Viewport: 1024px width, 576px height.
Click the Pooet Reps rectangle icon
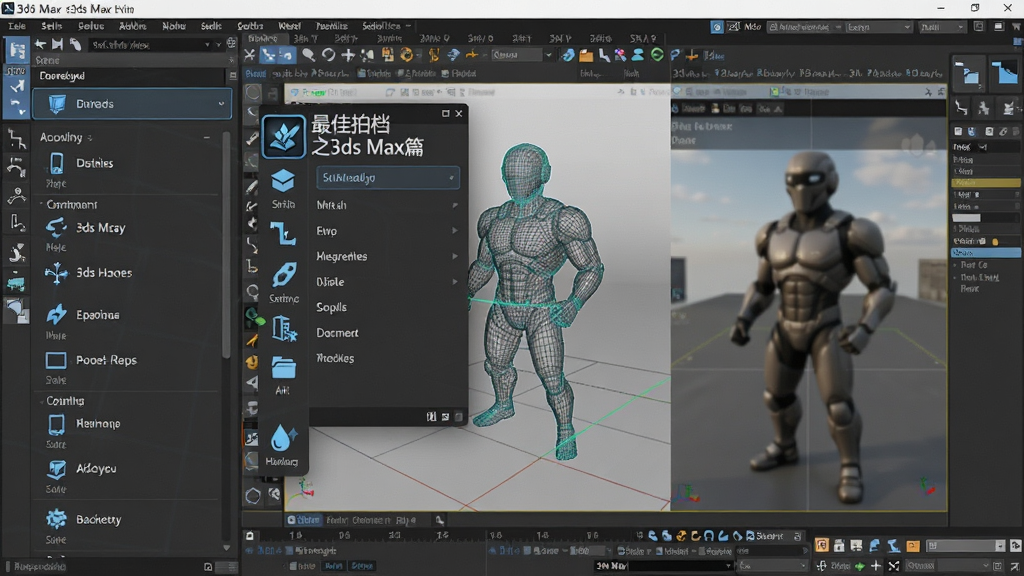[56, 360]
